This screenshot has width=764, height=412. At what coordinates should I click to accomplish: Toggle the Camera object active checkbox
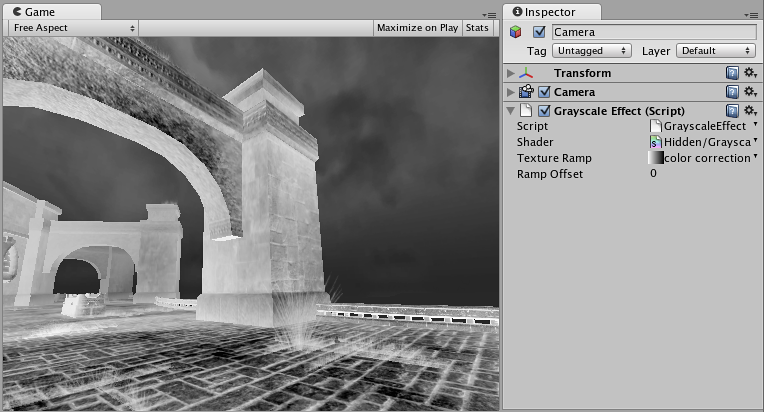point(539,32)
